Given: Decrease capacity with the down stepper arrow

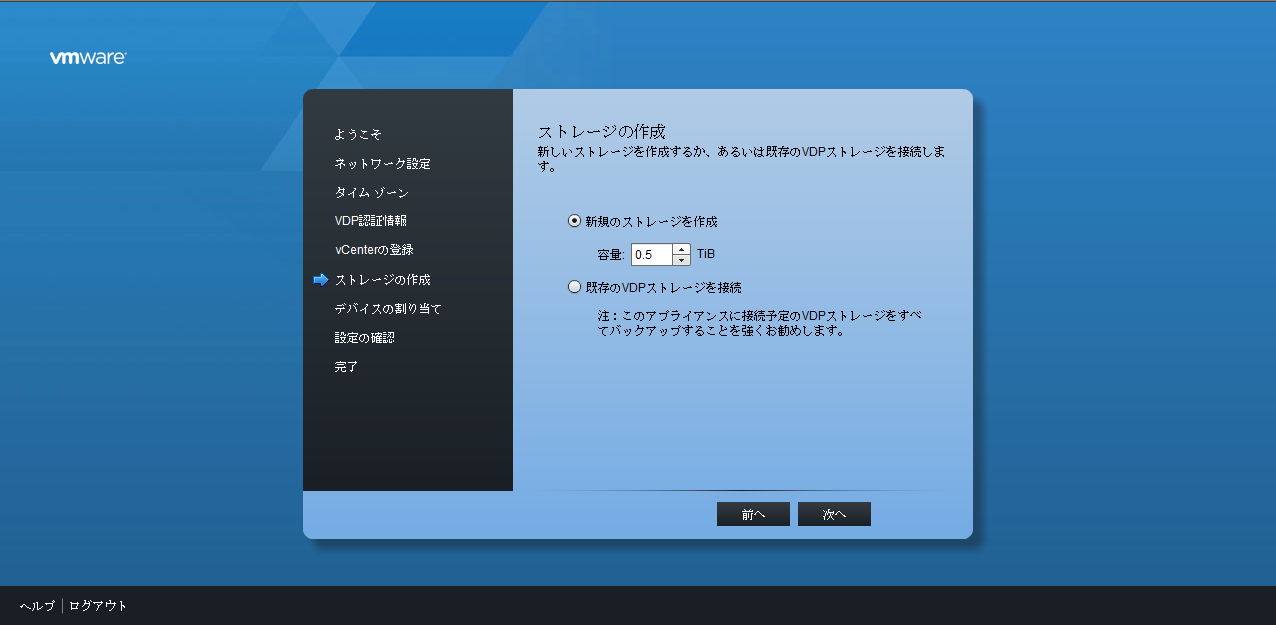Looking at the screenshot, I should [681, 260].
